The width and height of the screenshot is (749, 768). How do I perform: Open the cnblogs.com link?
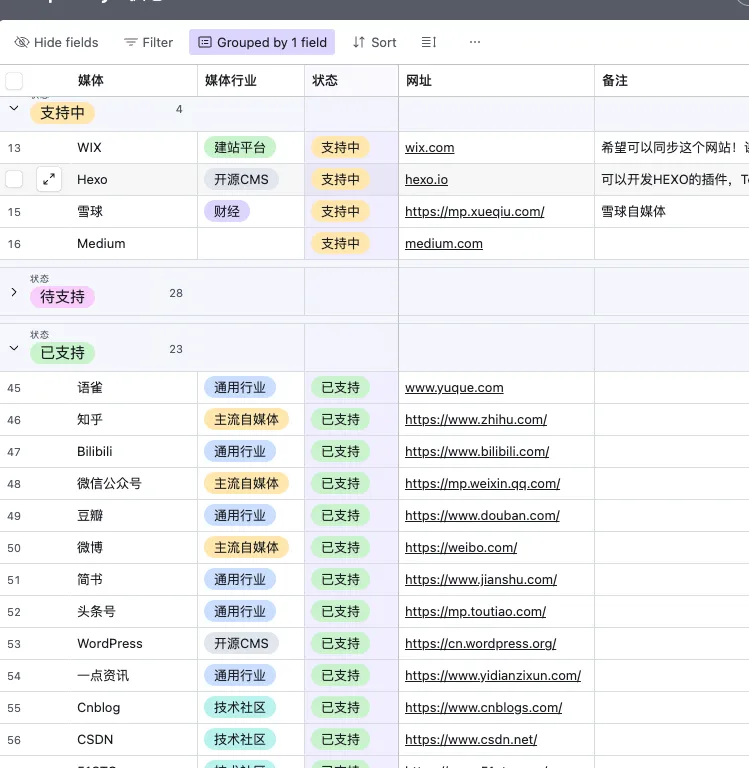[x=483, y=708]
